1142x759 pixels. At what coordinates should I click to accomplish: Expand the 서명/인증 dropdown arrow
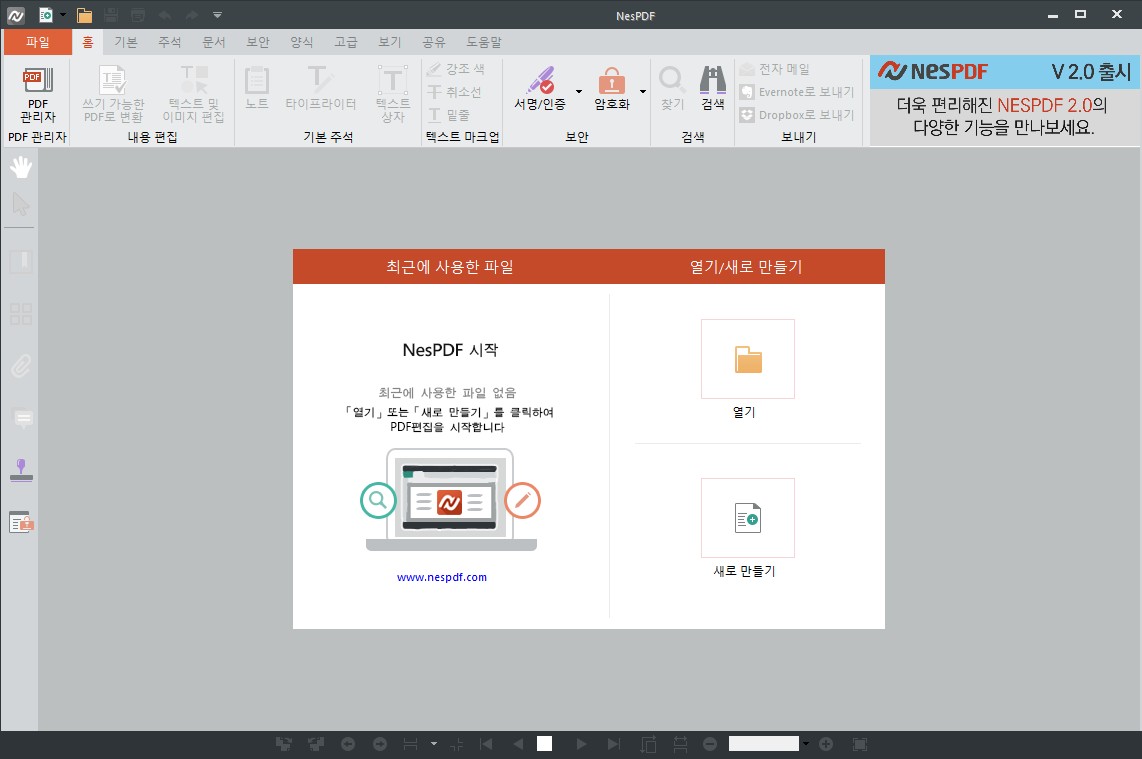[x=579, y=92]
